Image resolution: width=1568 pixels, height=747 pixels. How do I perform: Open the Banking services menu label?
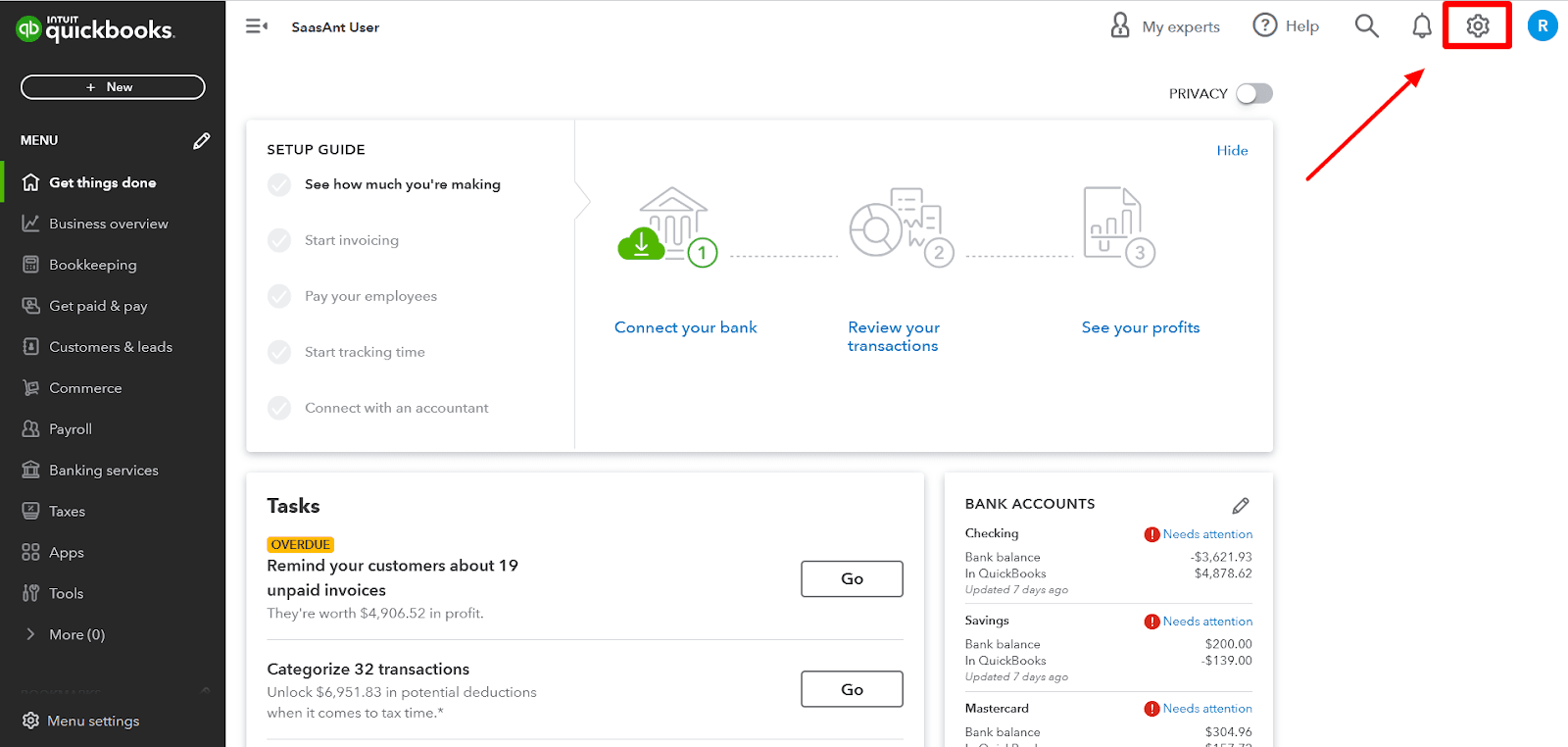(x=104, y=471)
